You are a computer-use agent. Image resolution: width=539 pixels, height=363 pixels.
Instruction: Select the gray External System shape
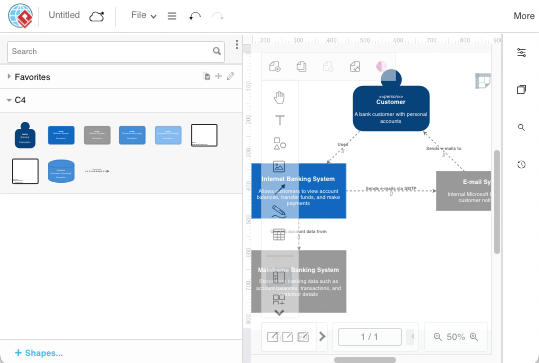coord(97,135)
